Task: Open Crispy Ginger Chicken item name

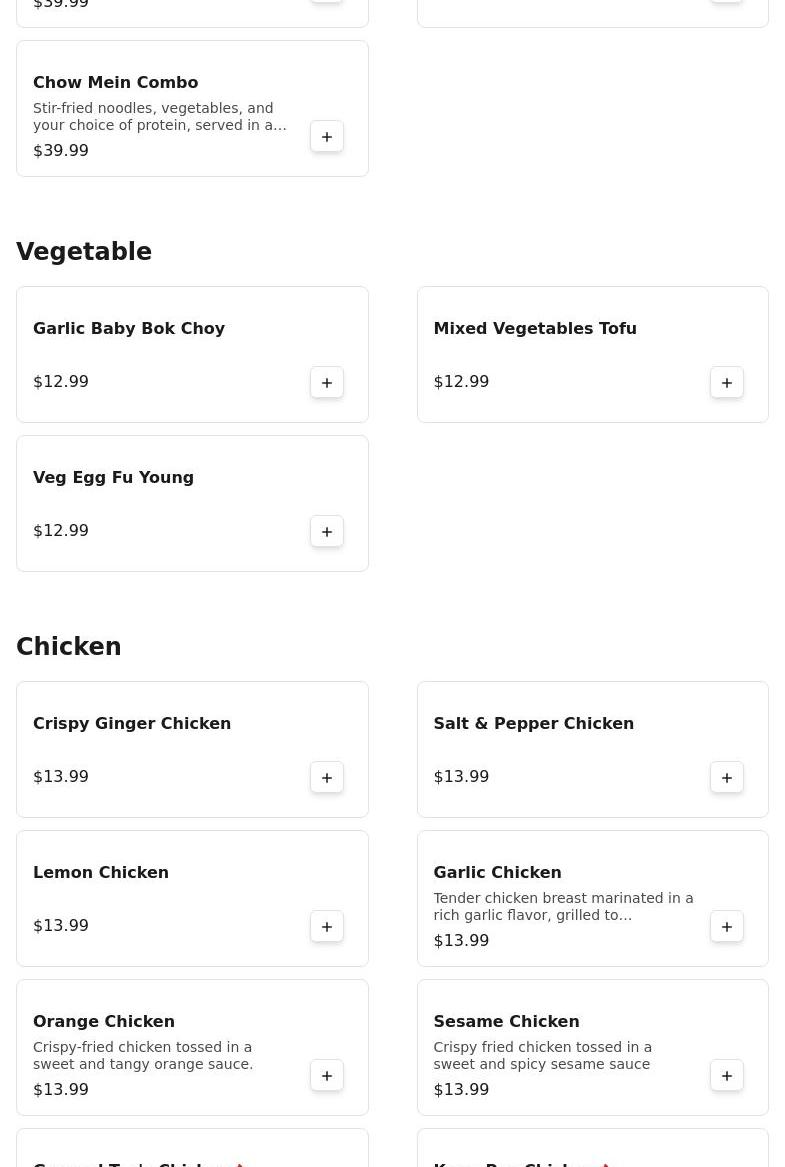Action: pyautogui.click(x=132, y=724)
